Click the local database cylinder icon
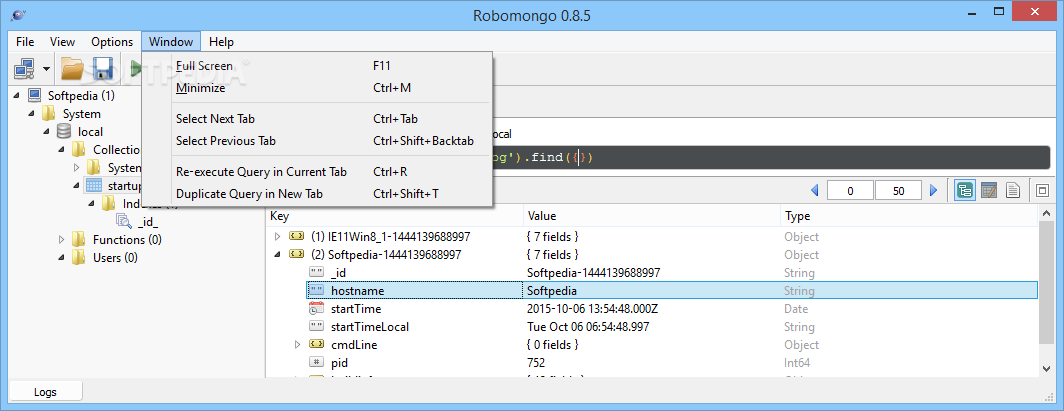The image size is (1064, 411). coord(65,131)
